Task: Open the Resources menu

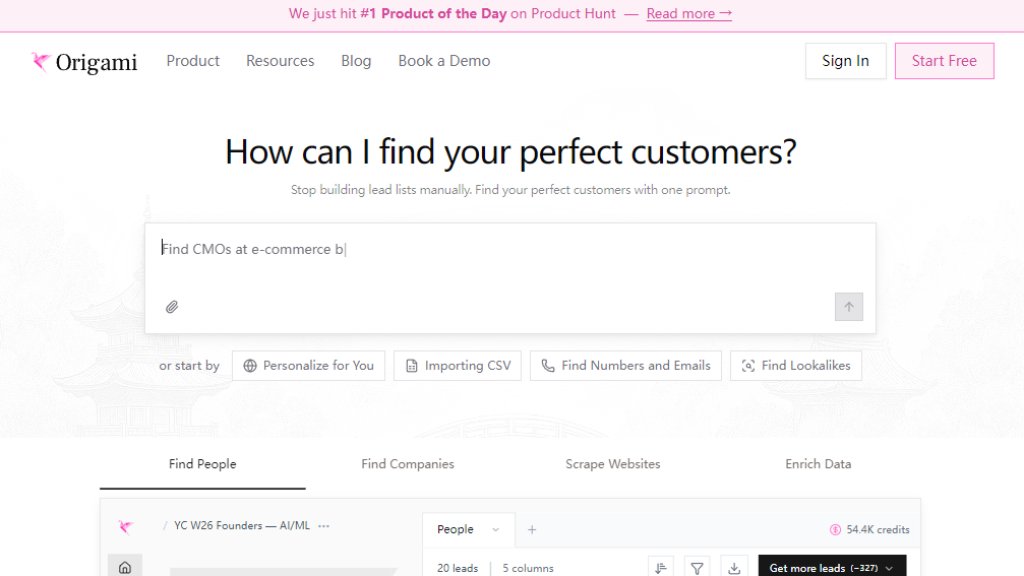Action: click(280, 61)
